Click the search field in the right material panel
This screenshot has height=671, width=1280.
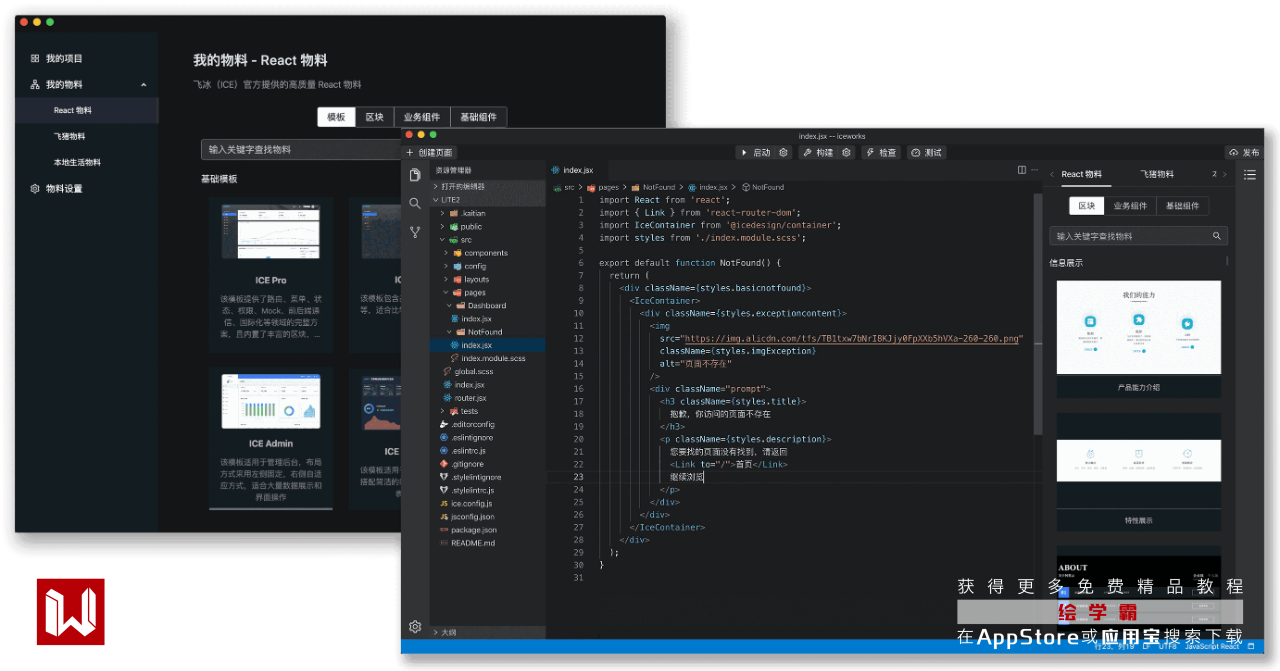(x=1138, y=236)
